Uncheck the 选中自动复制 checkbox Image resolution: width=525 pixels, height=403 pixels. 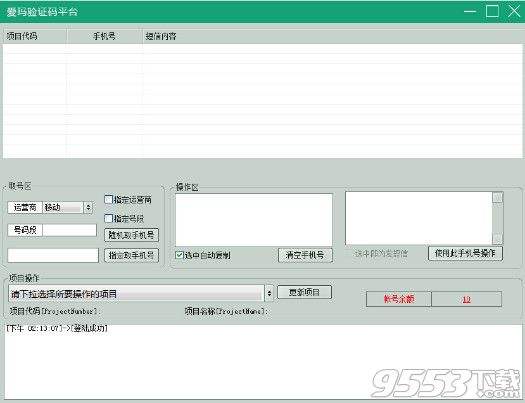coord(179,255)
